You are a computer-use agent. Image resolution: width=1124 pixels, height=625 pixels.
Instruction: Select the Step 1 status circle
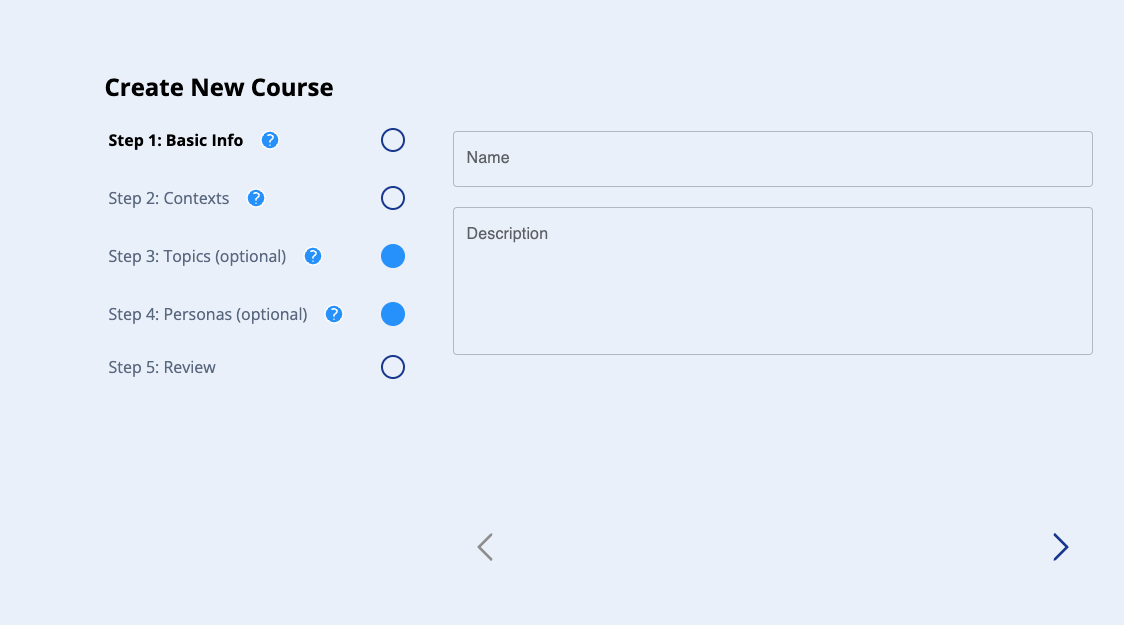(x=393, y=140)
